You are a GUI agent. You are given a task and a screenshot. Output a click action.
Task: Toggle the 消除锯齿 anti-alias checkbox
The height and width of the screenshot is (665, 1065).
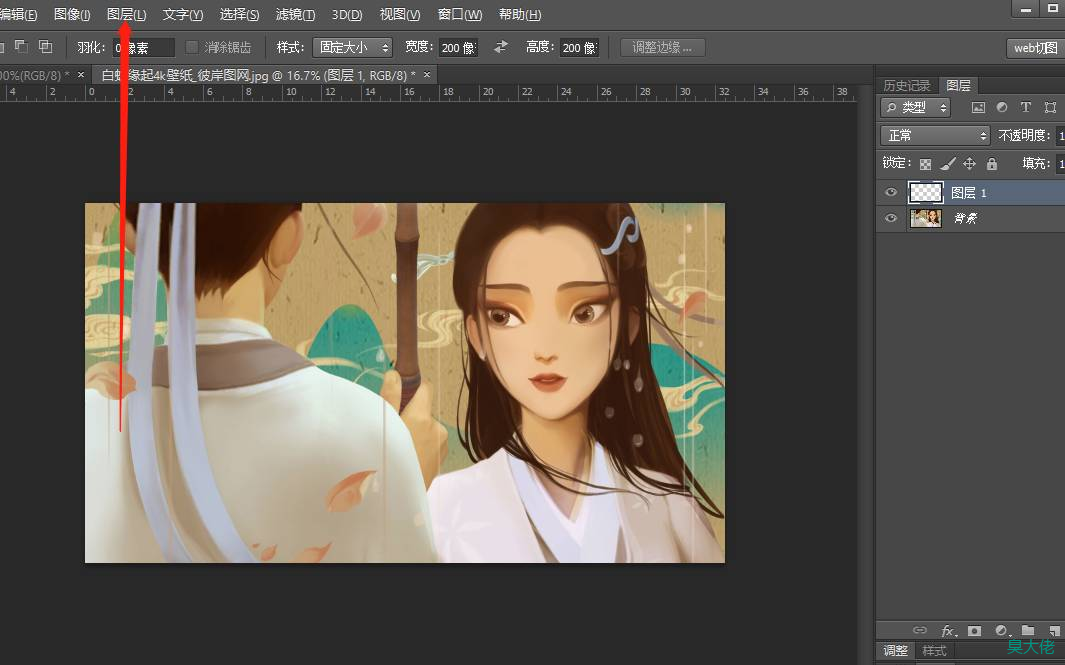[192, 47]
